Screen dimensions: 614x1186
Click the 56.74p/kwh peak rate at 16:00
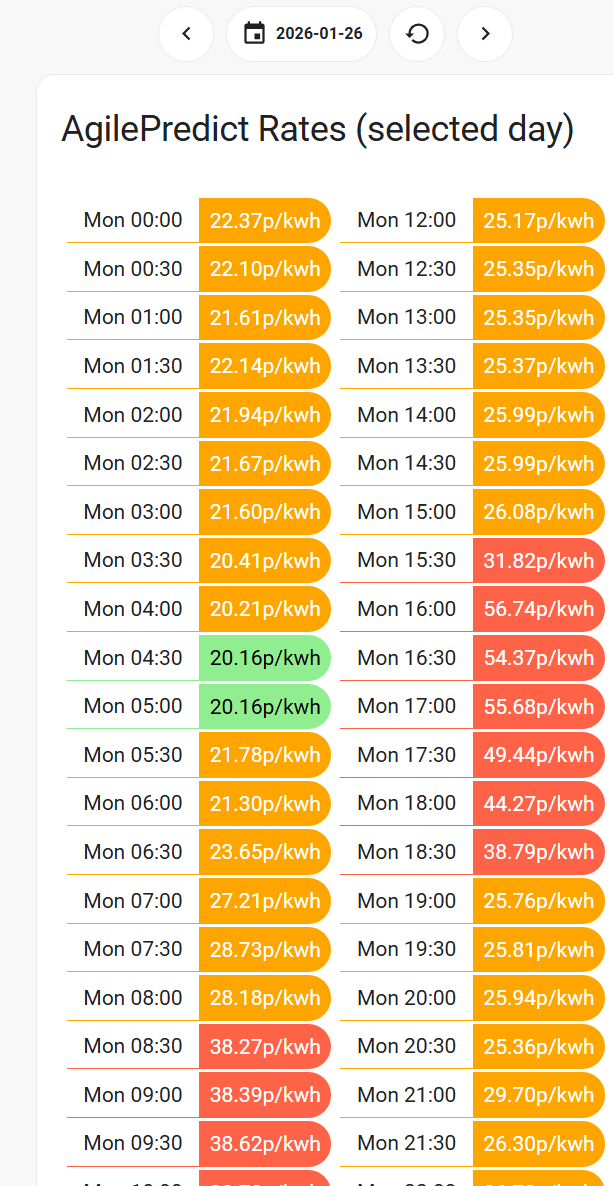point(538,609)
